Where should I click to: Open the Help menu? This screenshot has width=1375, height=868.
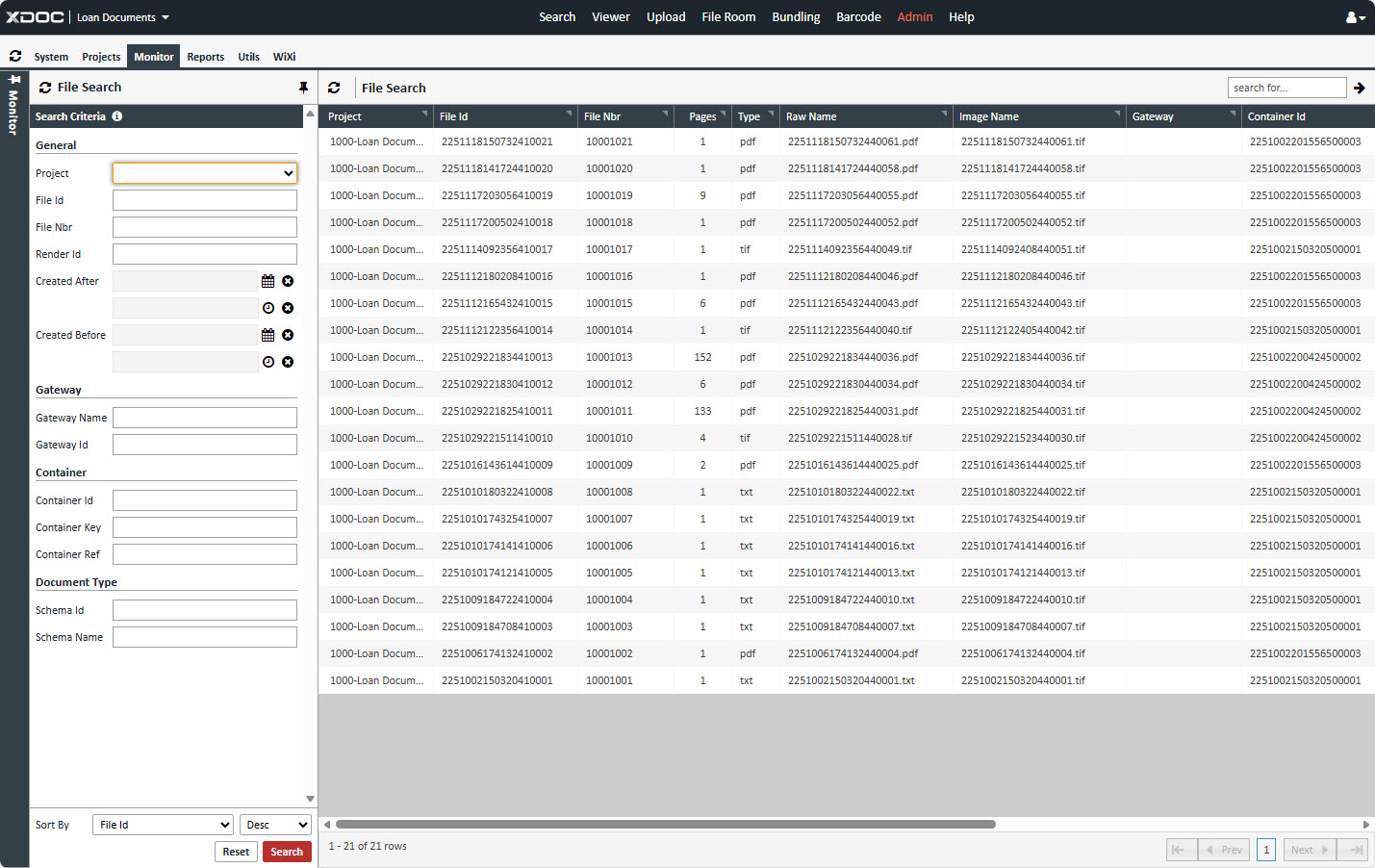[961, 17]
